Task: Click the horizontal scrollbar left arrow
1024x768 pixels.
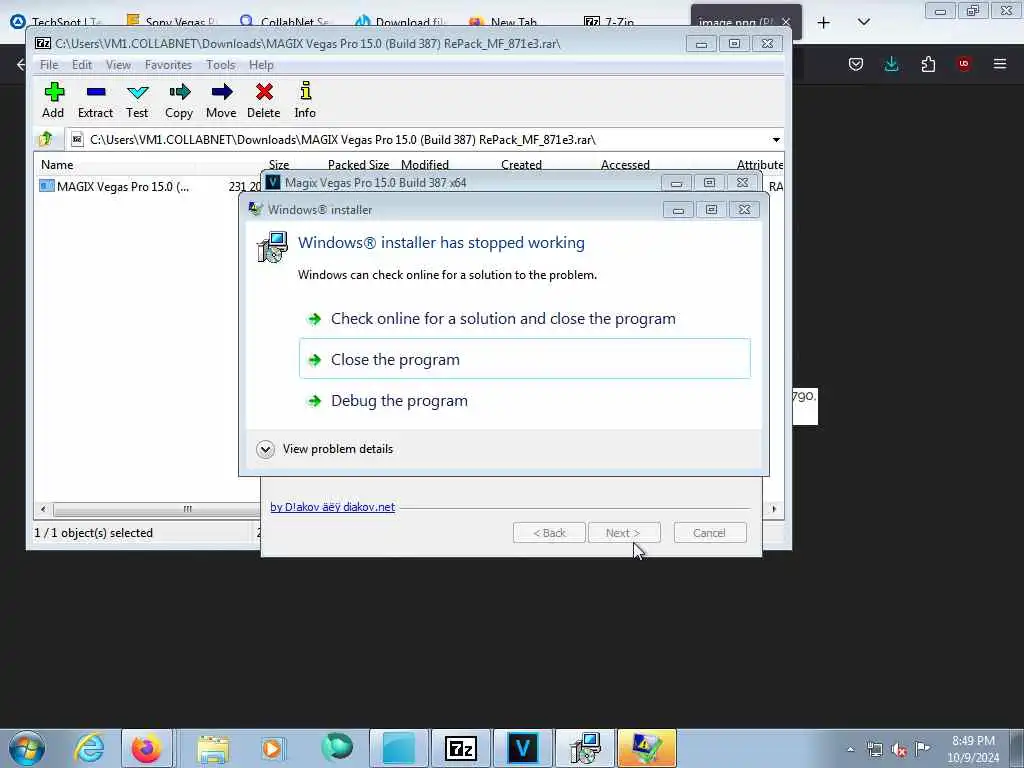Action: click(x=43, y=509)
